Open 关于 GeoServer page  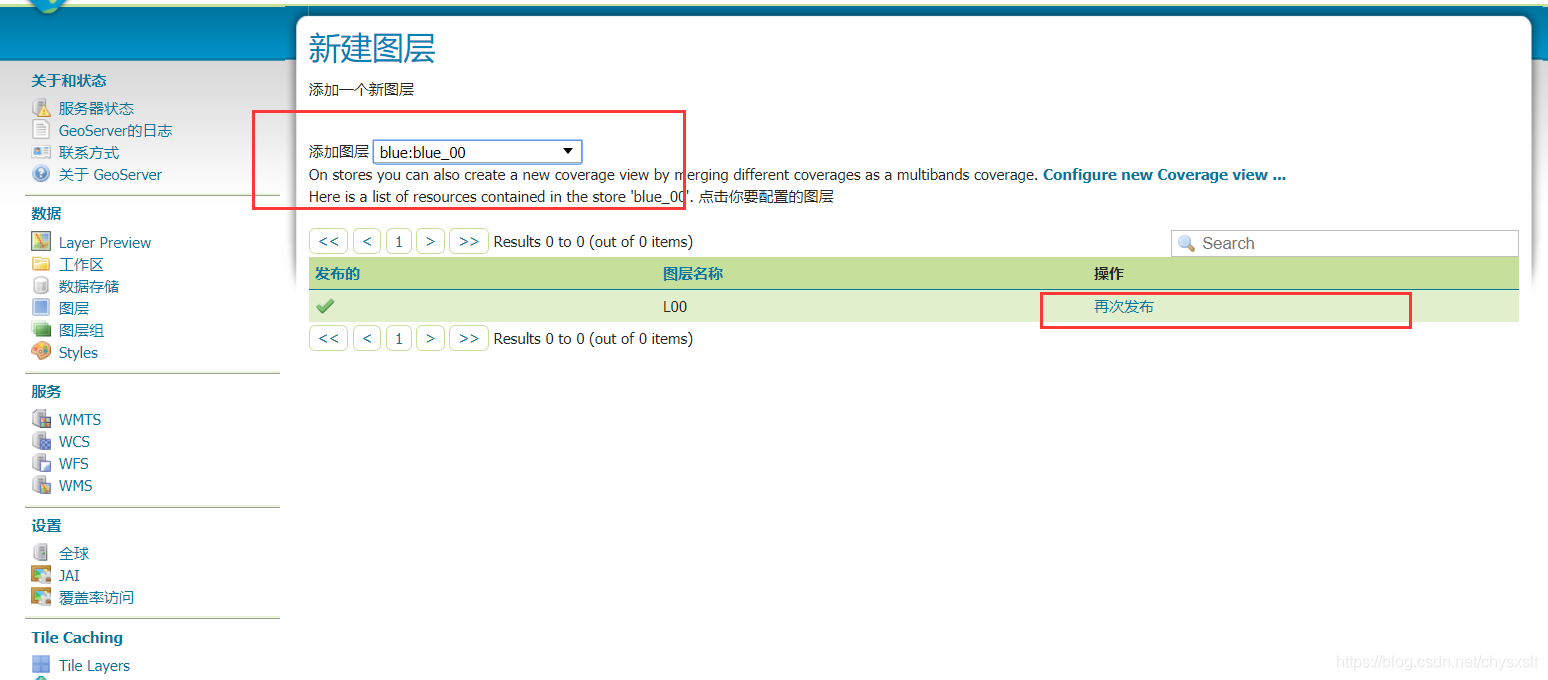click(x=110, y=174)
